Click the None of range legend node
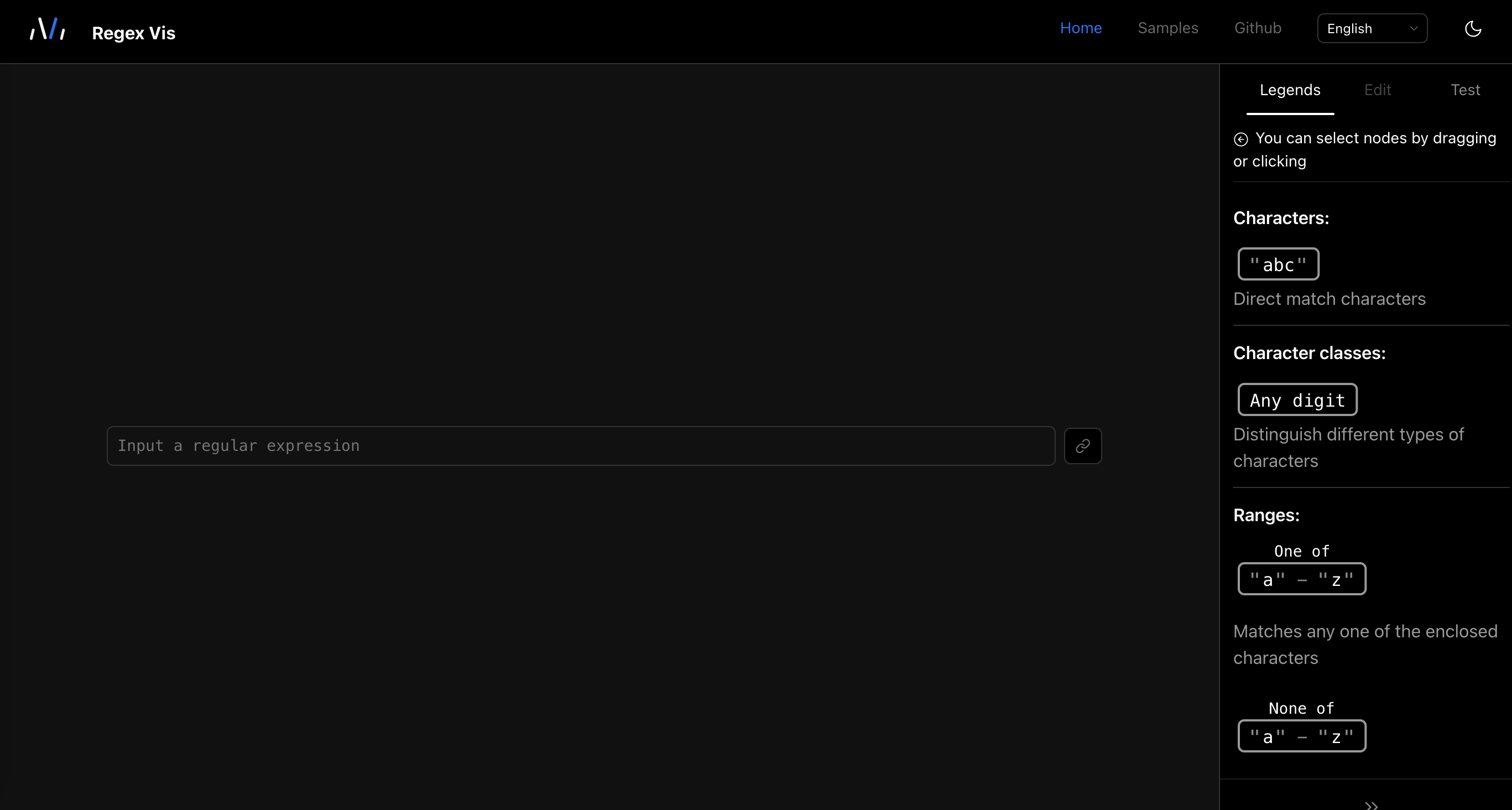1512x810 pixels. point(1301,736)
